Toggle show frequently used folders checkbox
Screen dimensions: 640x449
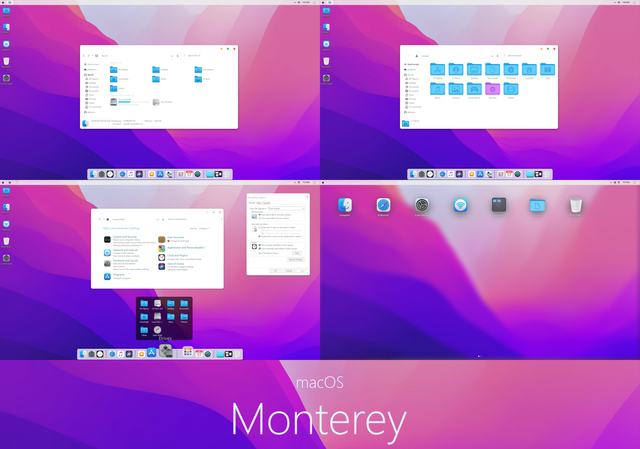pyautogui.click(x=260, y=249)
